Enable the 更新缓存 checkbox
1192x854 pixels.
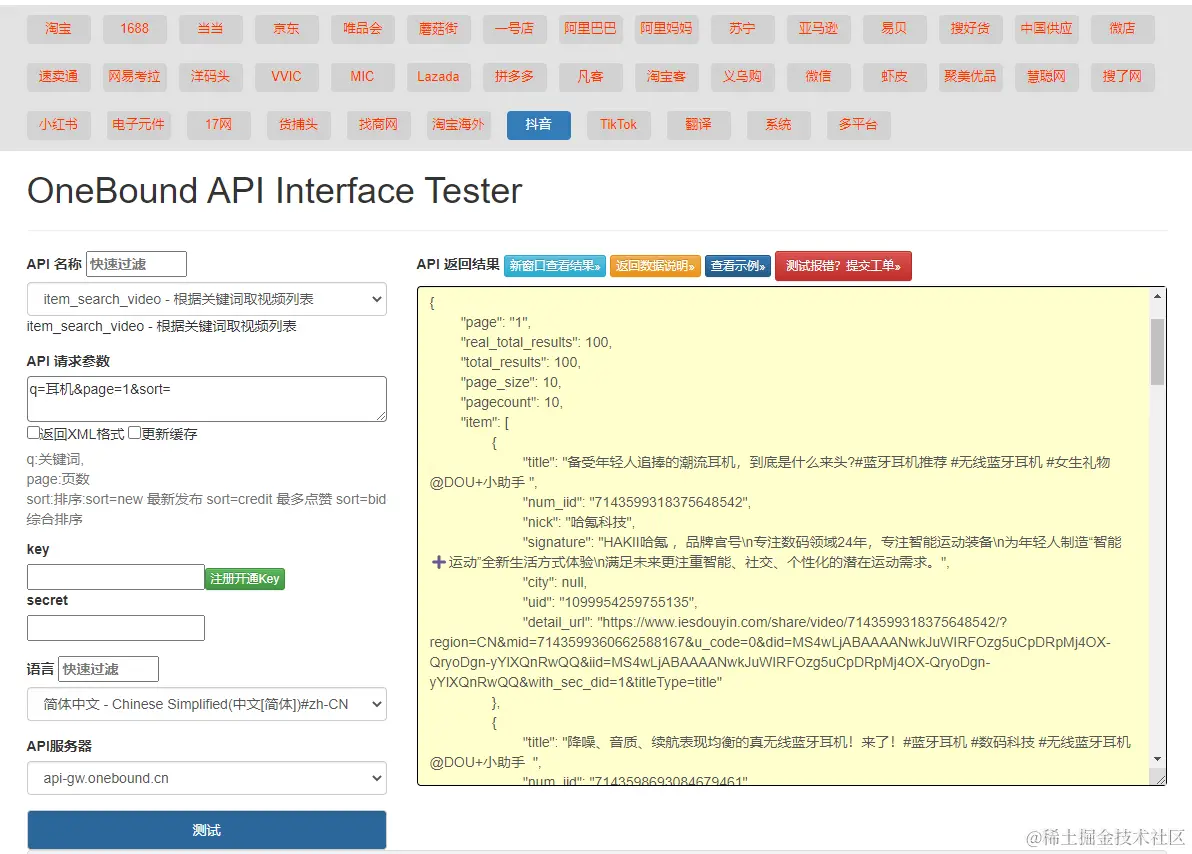tap(135, 433)
